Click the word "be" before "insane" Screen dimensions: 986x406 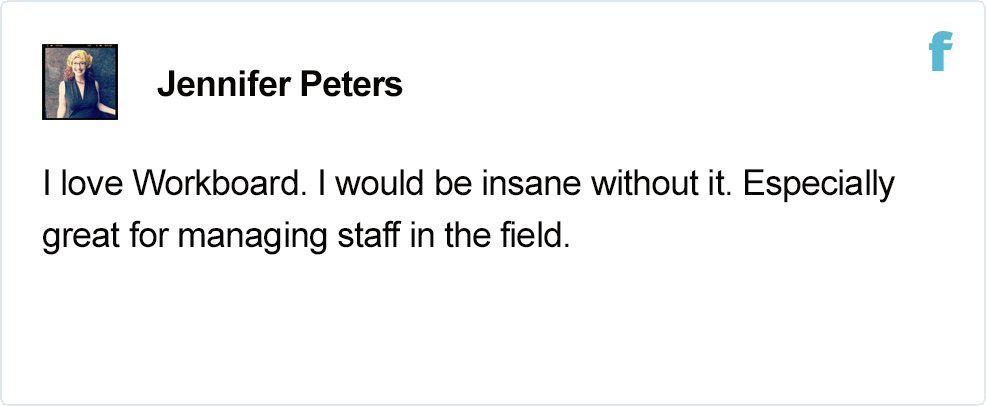(x=459, y=184)
